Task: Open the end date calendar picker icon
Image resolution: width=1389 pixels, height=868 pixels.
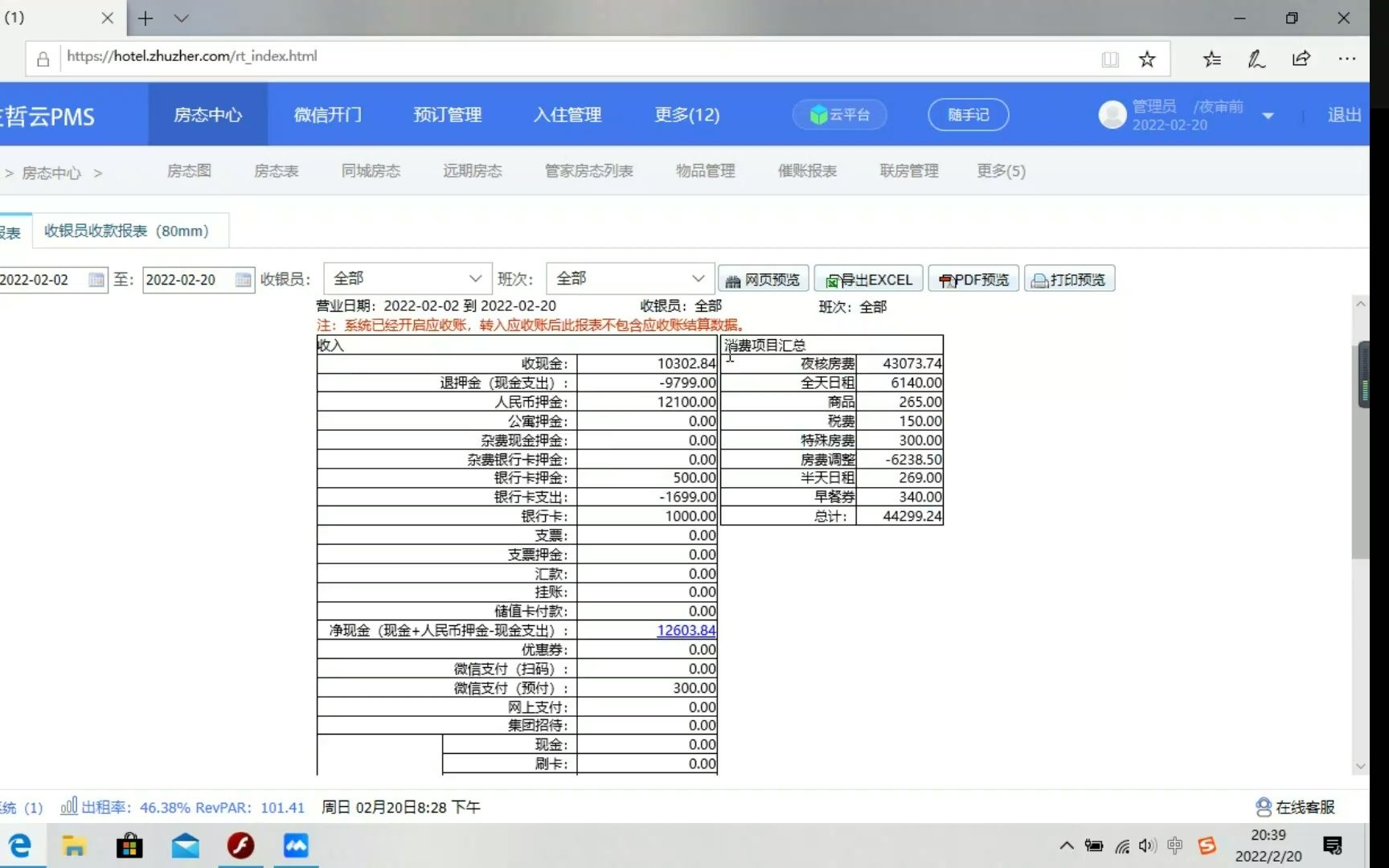Action: [243, 280]
